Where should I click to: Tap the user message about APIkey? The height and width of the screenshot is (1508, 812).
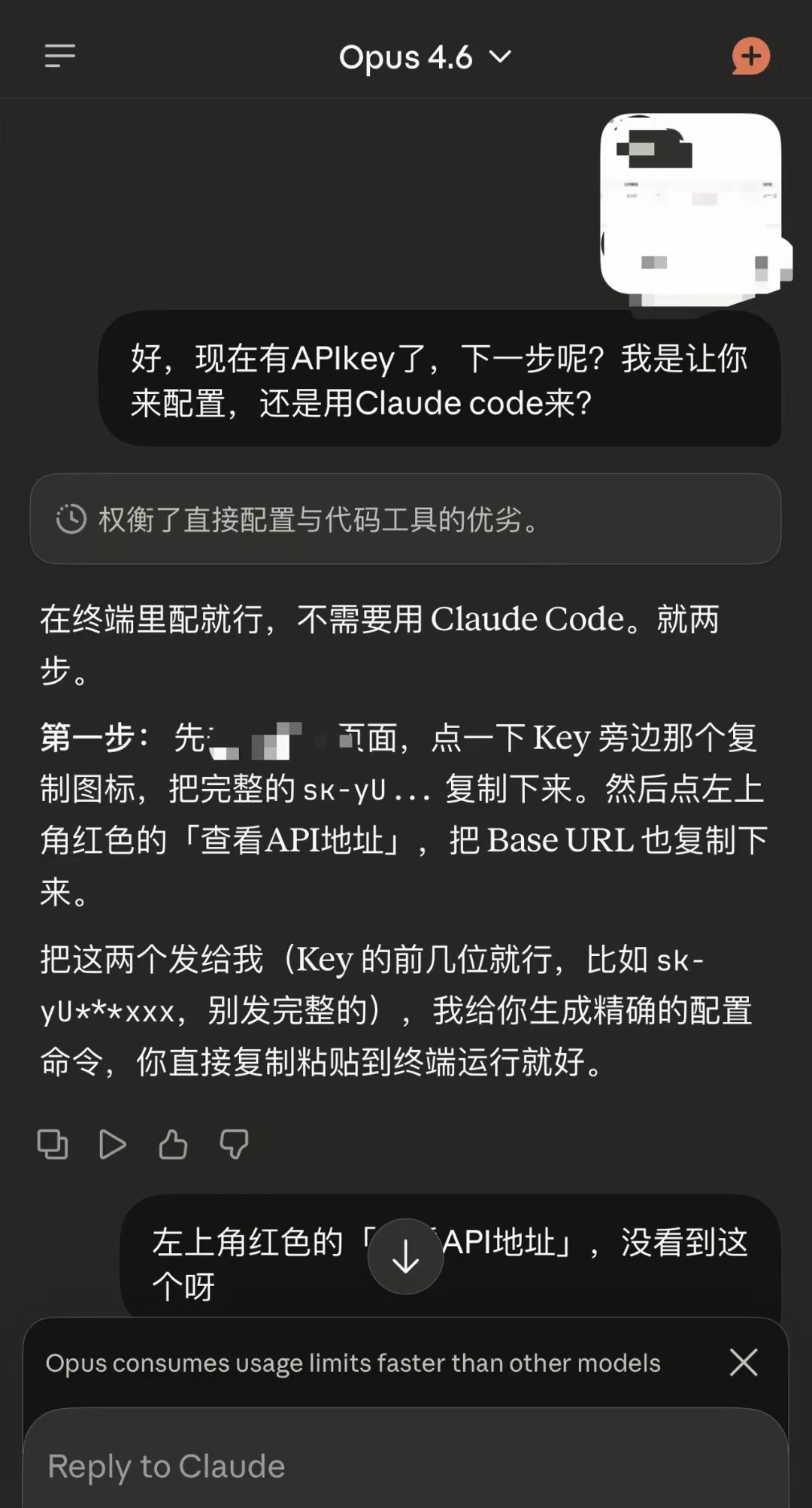(x=440, y=380)
